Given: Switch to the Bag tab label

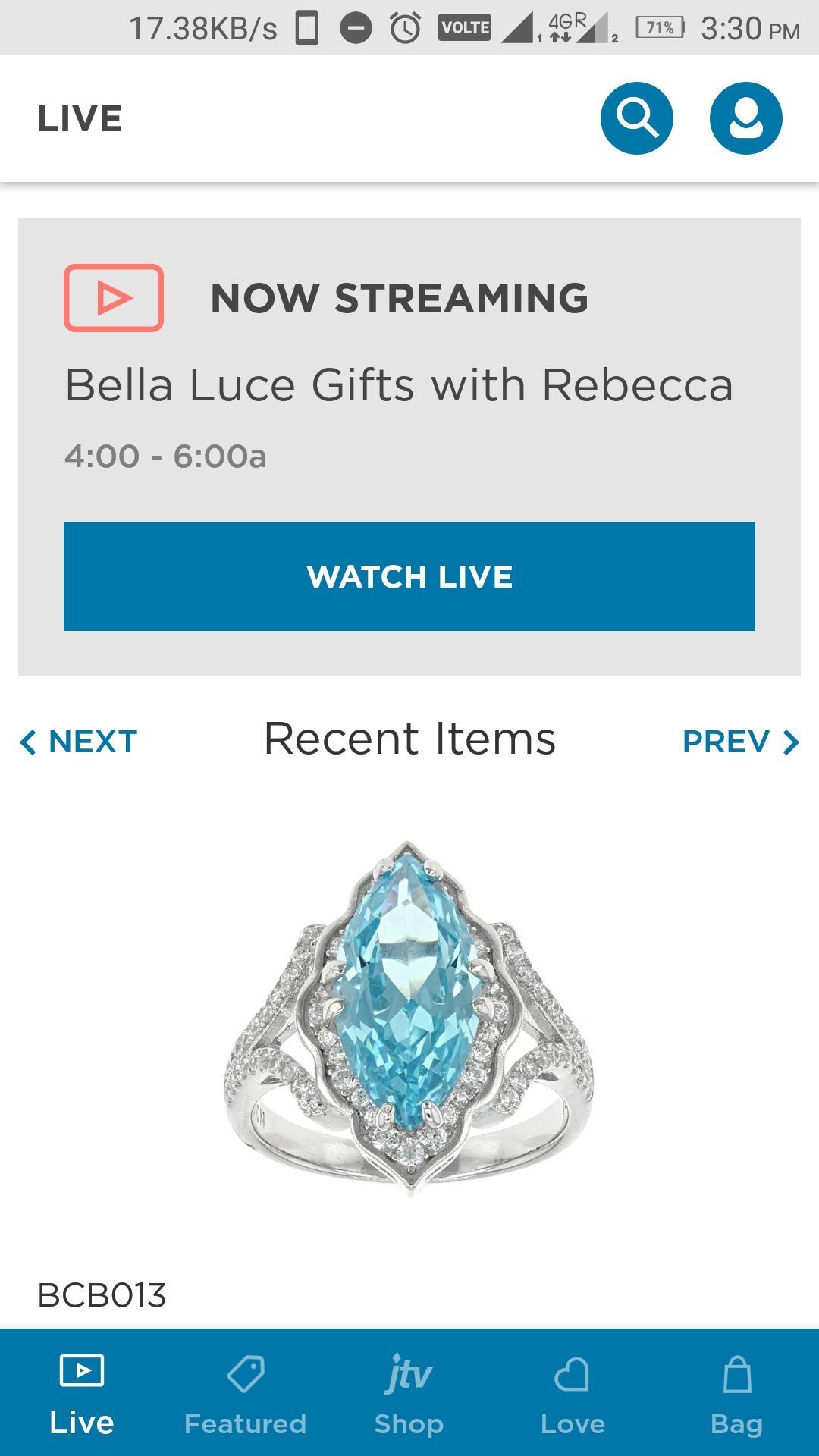Looking at the screenshot, I should pos(736,1424).
